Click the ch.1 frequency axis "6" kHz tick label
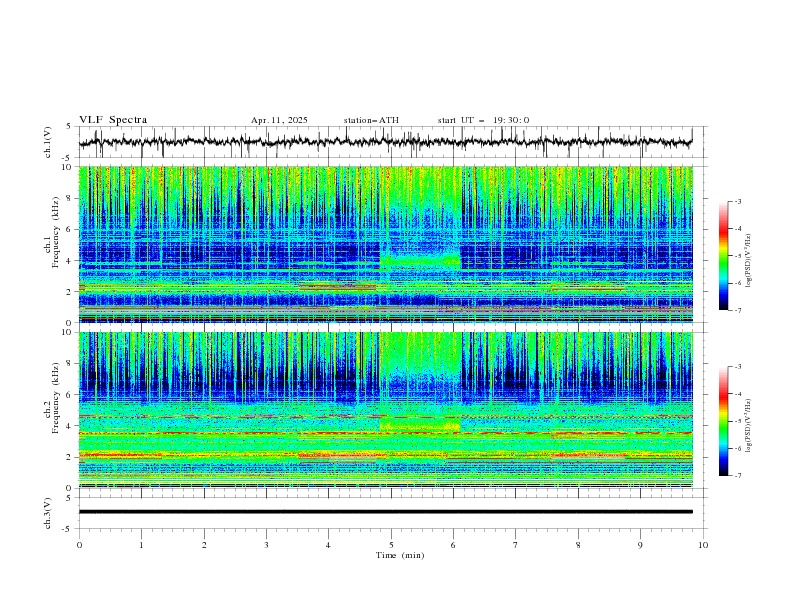Image resolution: width=792 pixels, height=612 pixels. [x=71, y=230]
